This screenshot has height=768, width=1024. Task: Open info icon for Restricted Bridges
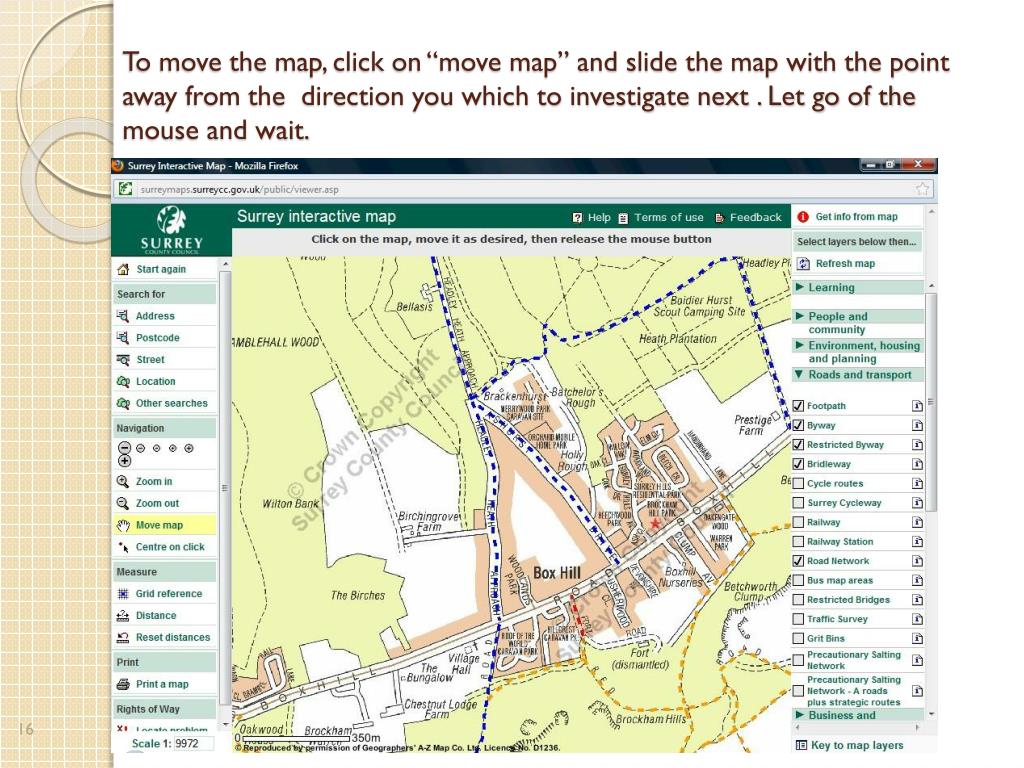(x=918, y=600)
